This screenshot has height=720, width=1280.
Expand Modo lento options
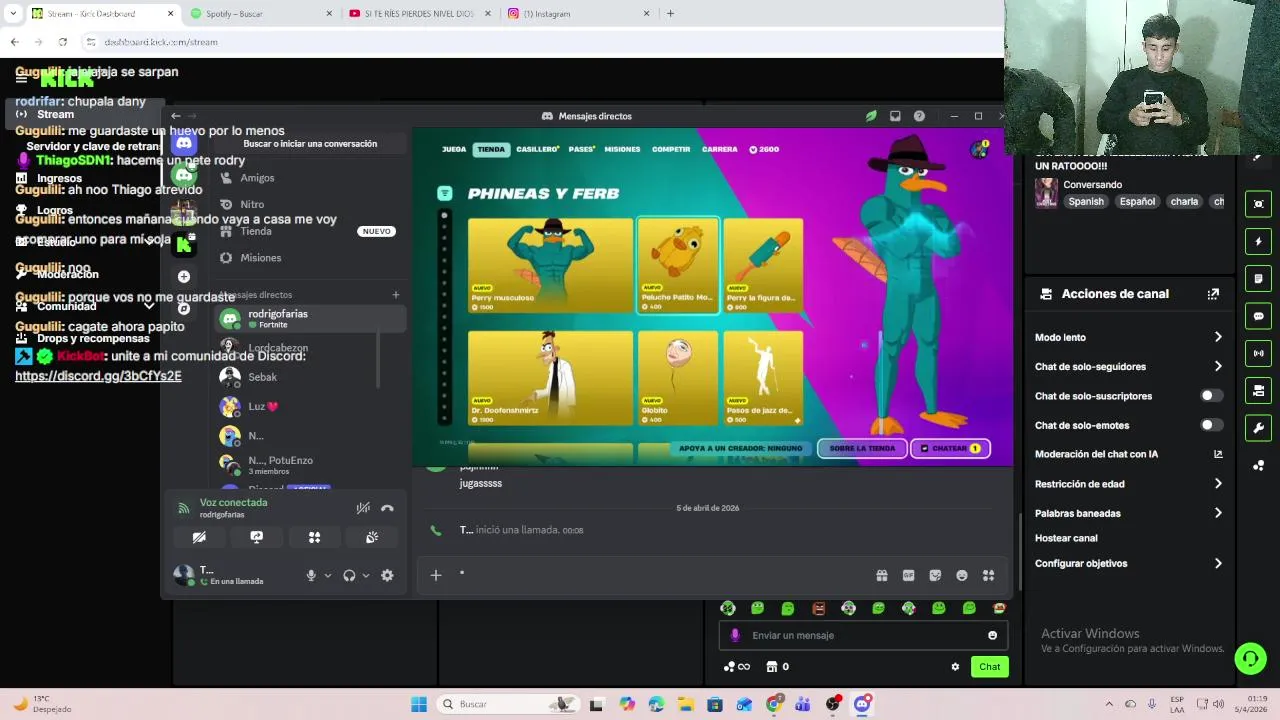pos(1128,337)
